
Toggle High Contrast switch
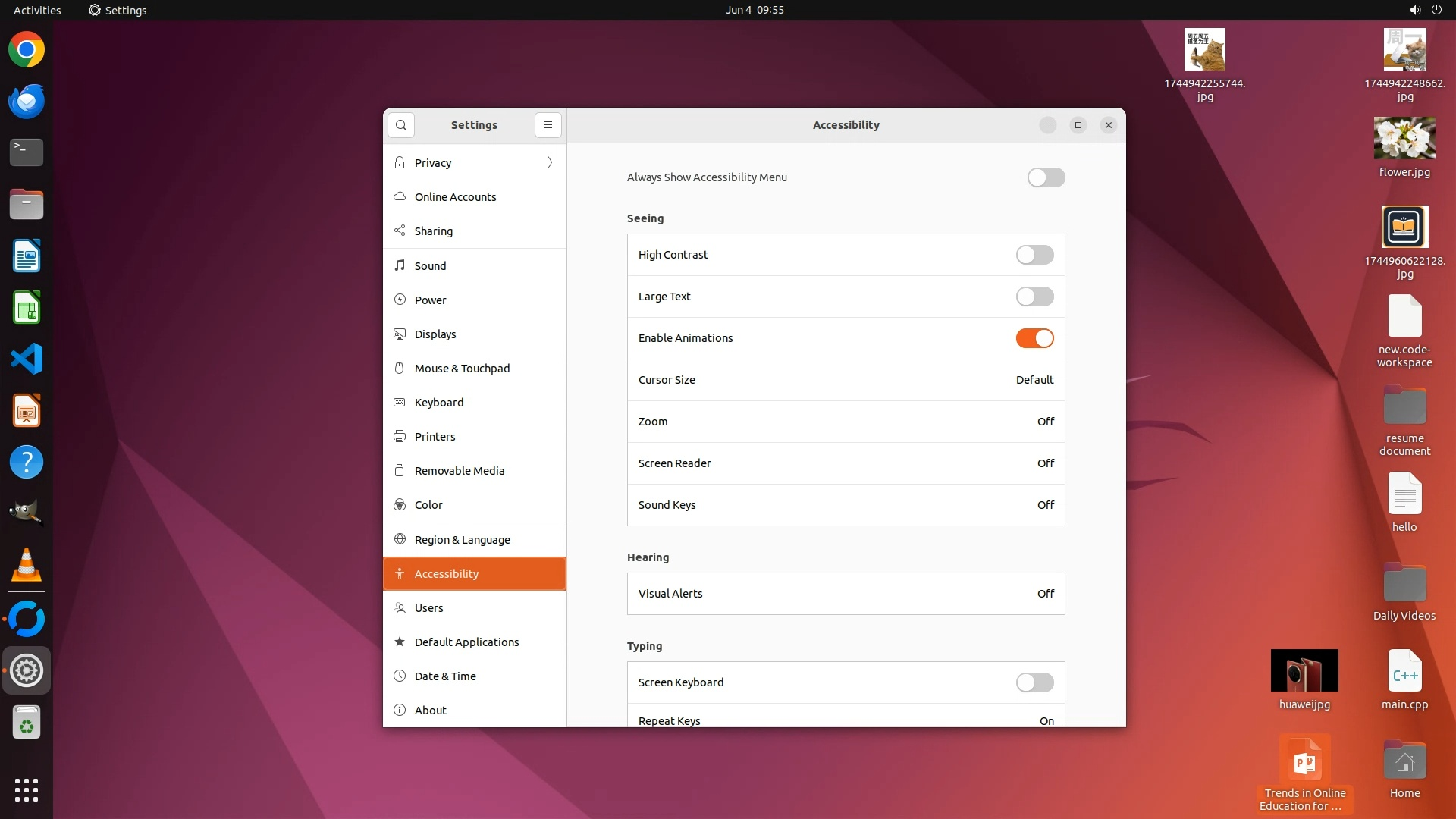pos(1034,255)
